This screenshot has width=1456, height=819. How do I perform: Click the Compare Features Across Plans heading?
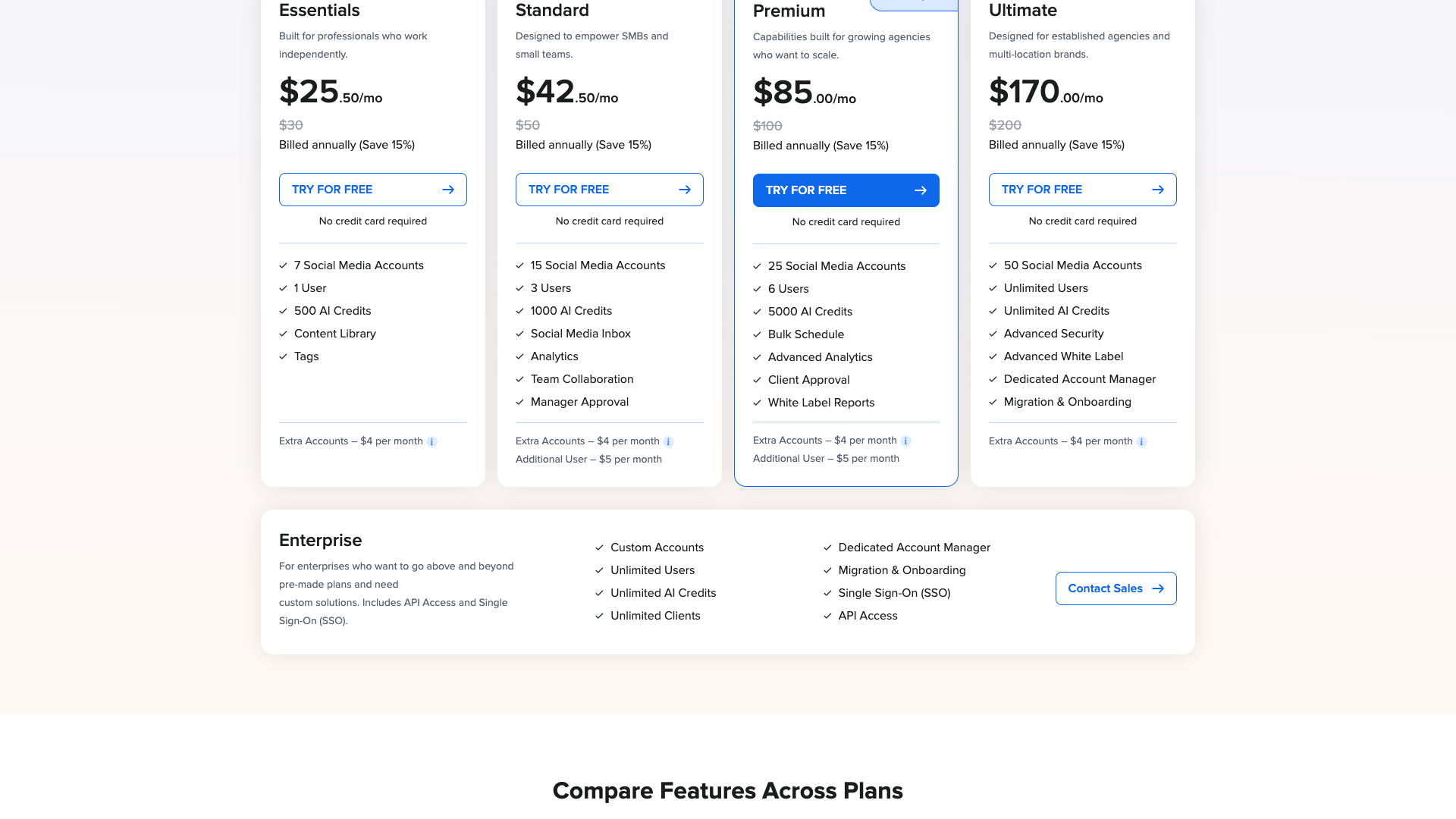pyautogui.click(x=728, y=790)
